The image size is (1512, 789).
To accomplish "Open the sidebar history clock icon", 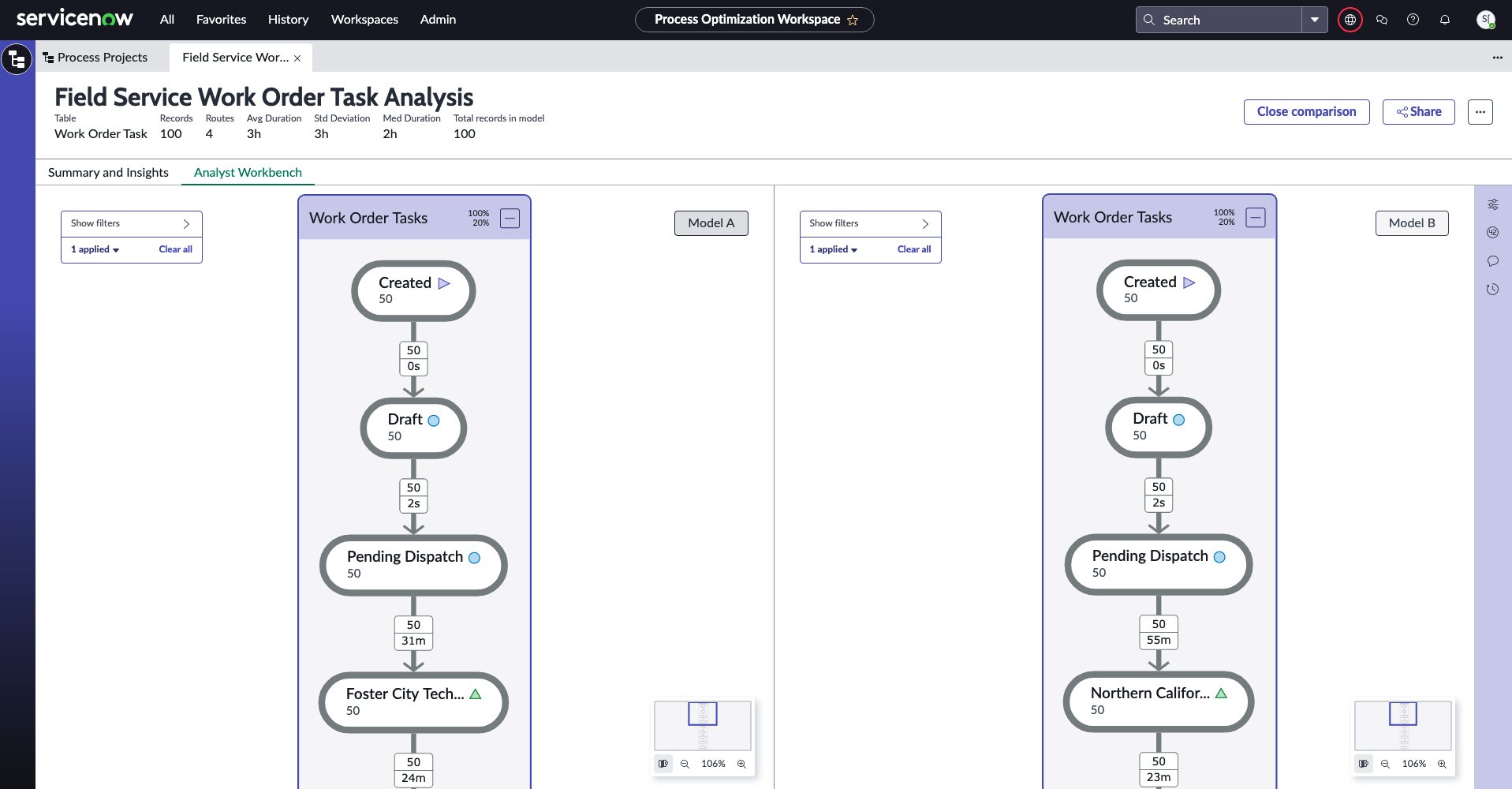I will [x=1493, y=290].
